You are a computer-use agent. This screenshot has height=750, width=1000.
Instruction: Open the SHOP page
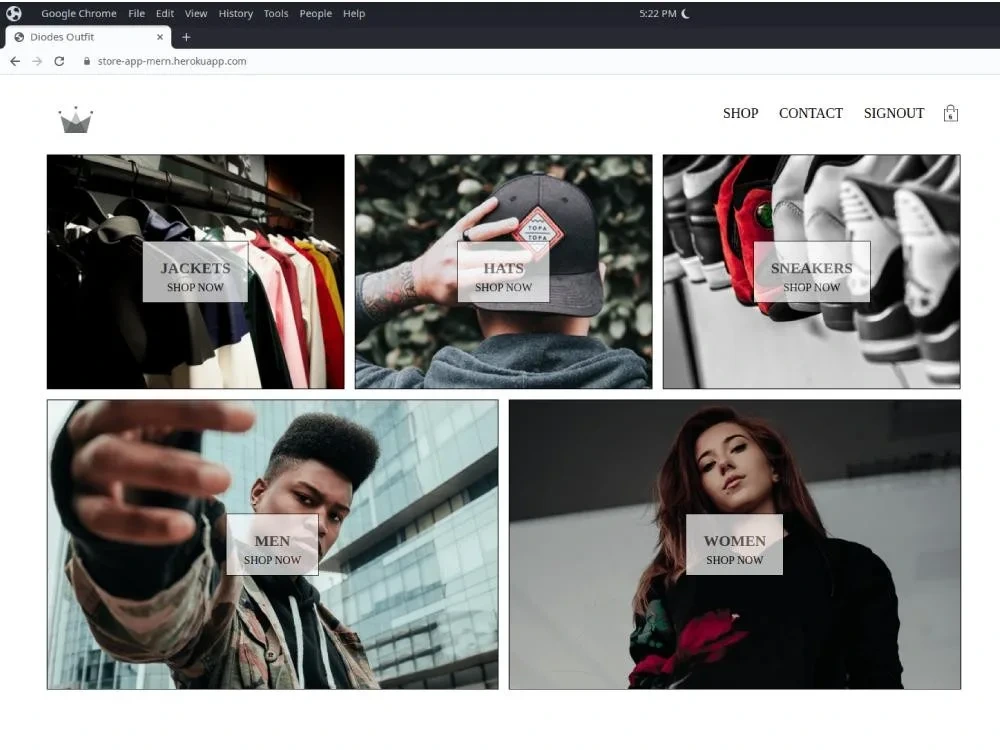tap(740, 113)
